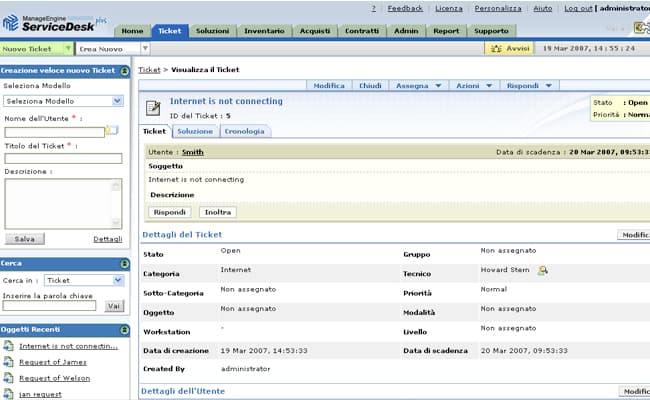Click Modifica in ticket toolbar
Screen dimensions: 650x400
[329, 86]
